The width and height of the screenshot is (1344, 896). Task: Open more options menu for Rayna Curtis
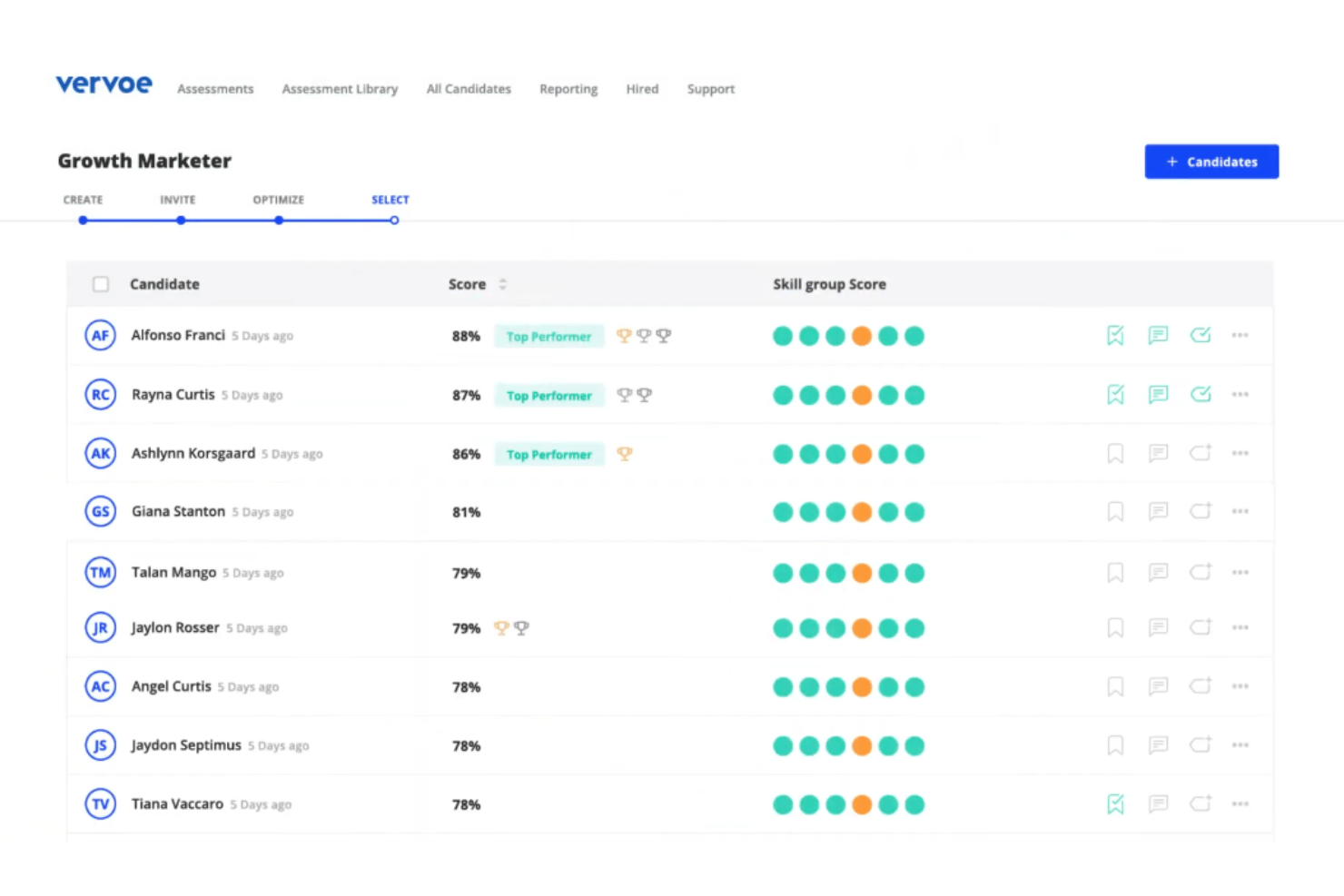point(1240,395)
